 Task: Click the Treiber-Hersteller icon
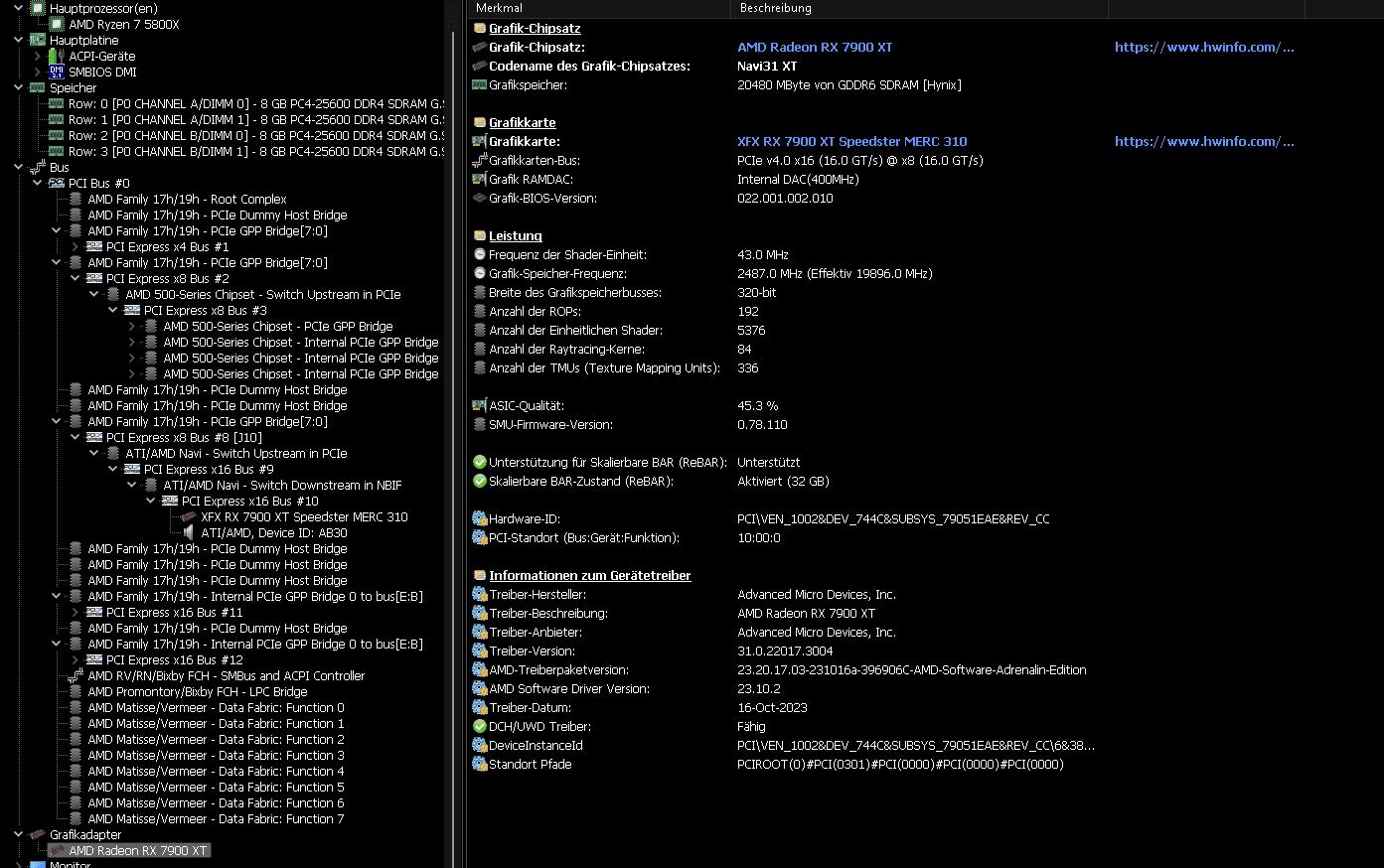(480, 594)
